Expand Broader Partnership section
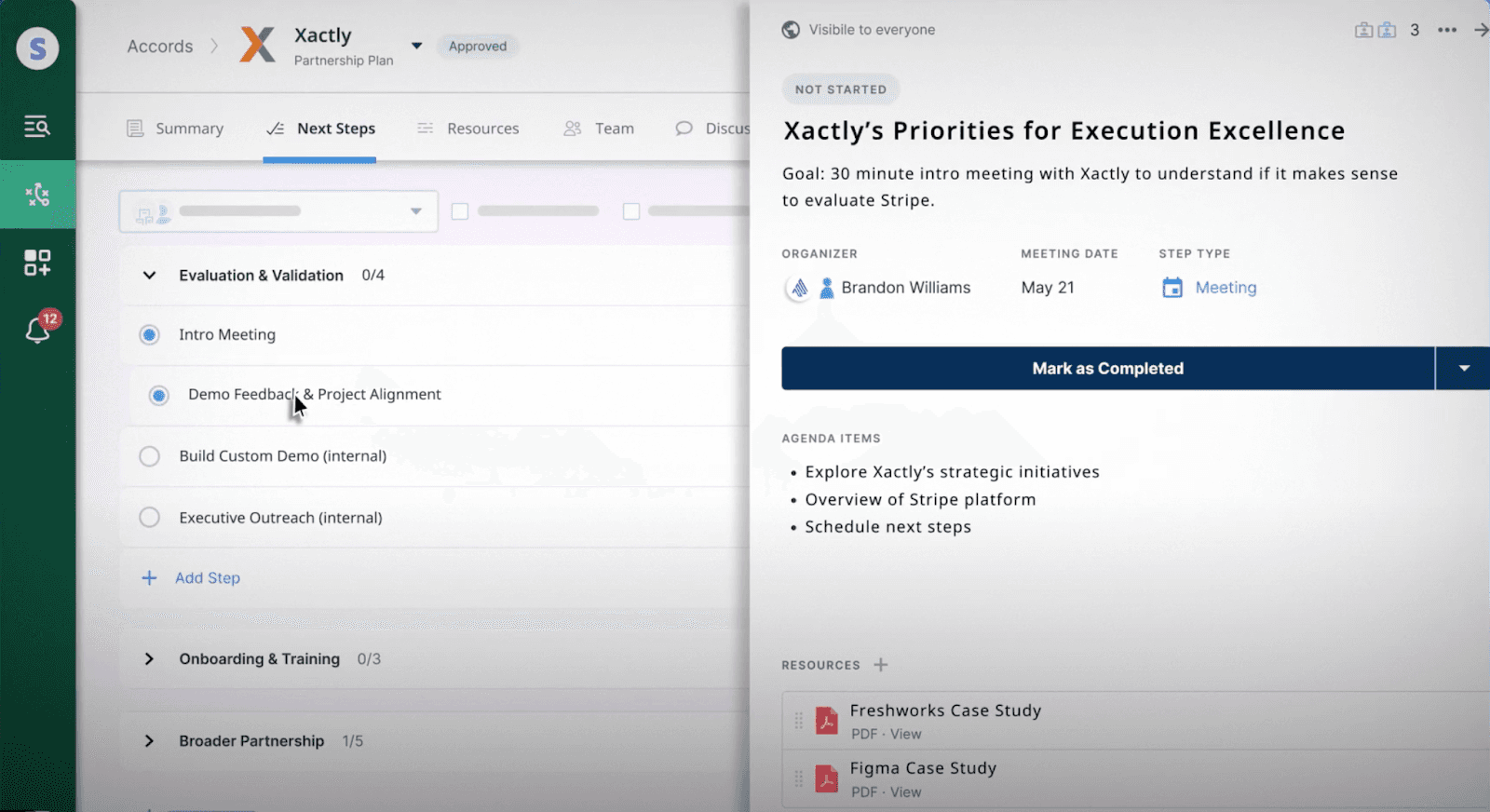Viewport: 1490px width, 812px height. tap(149, 741)
